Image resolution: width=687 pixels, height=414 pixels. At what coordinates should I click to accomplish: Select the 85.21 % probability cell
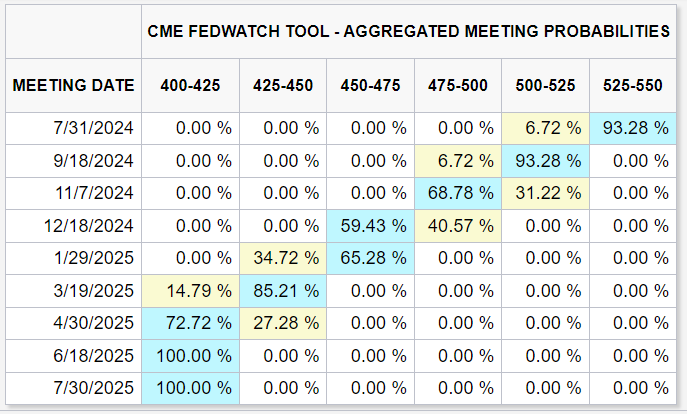click(x=282, y=291)
